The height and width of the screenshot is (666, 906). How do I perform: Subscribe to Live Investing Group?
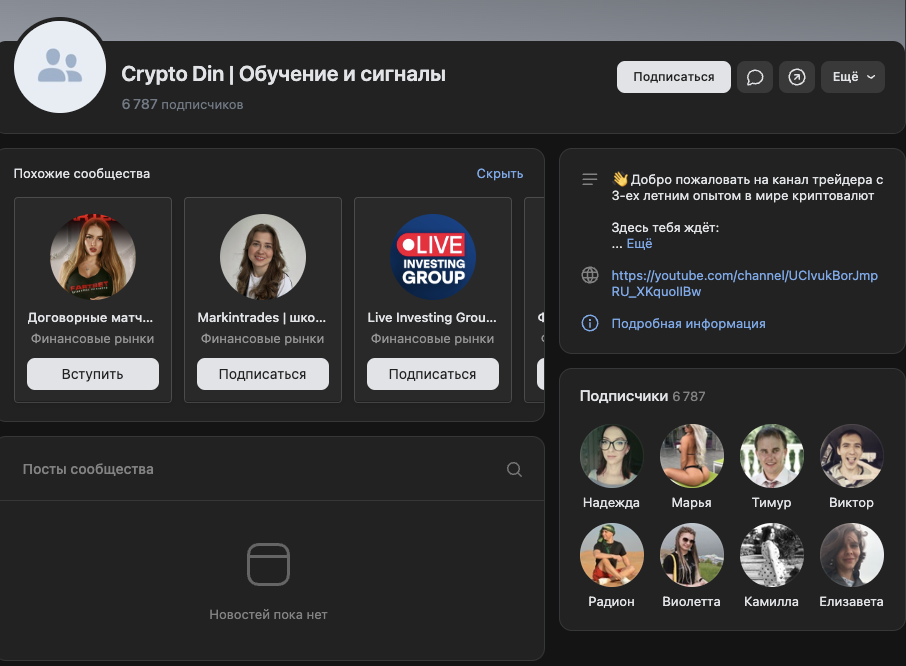(x=433, y=374)
